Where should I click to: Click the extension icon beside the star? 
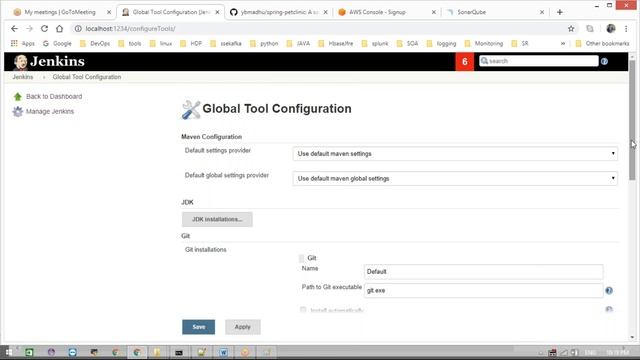(590, 29)
